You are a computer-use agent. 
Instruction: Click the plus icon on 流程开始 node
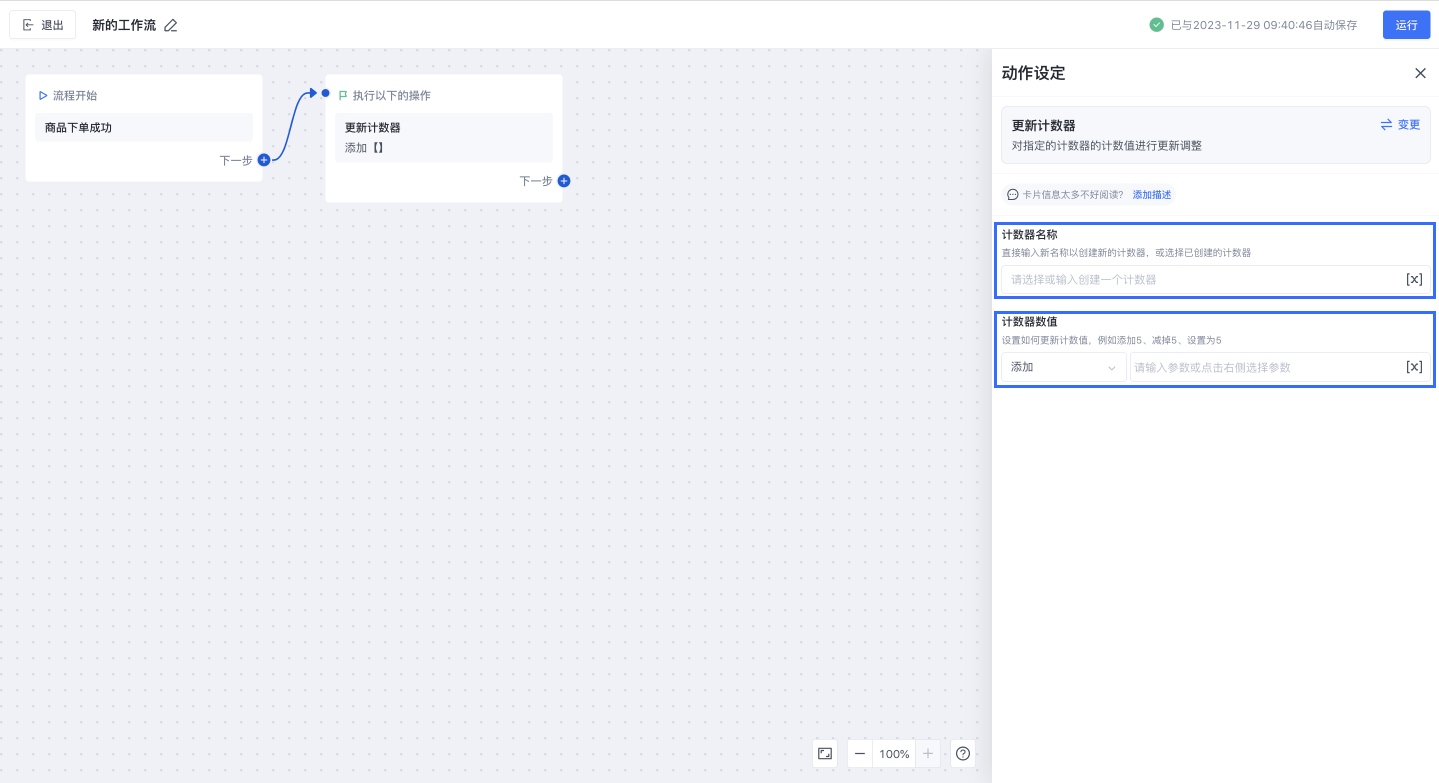[264, 160]
